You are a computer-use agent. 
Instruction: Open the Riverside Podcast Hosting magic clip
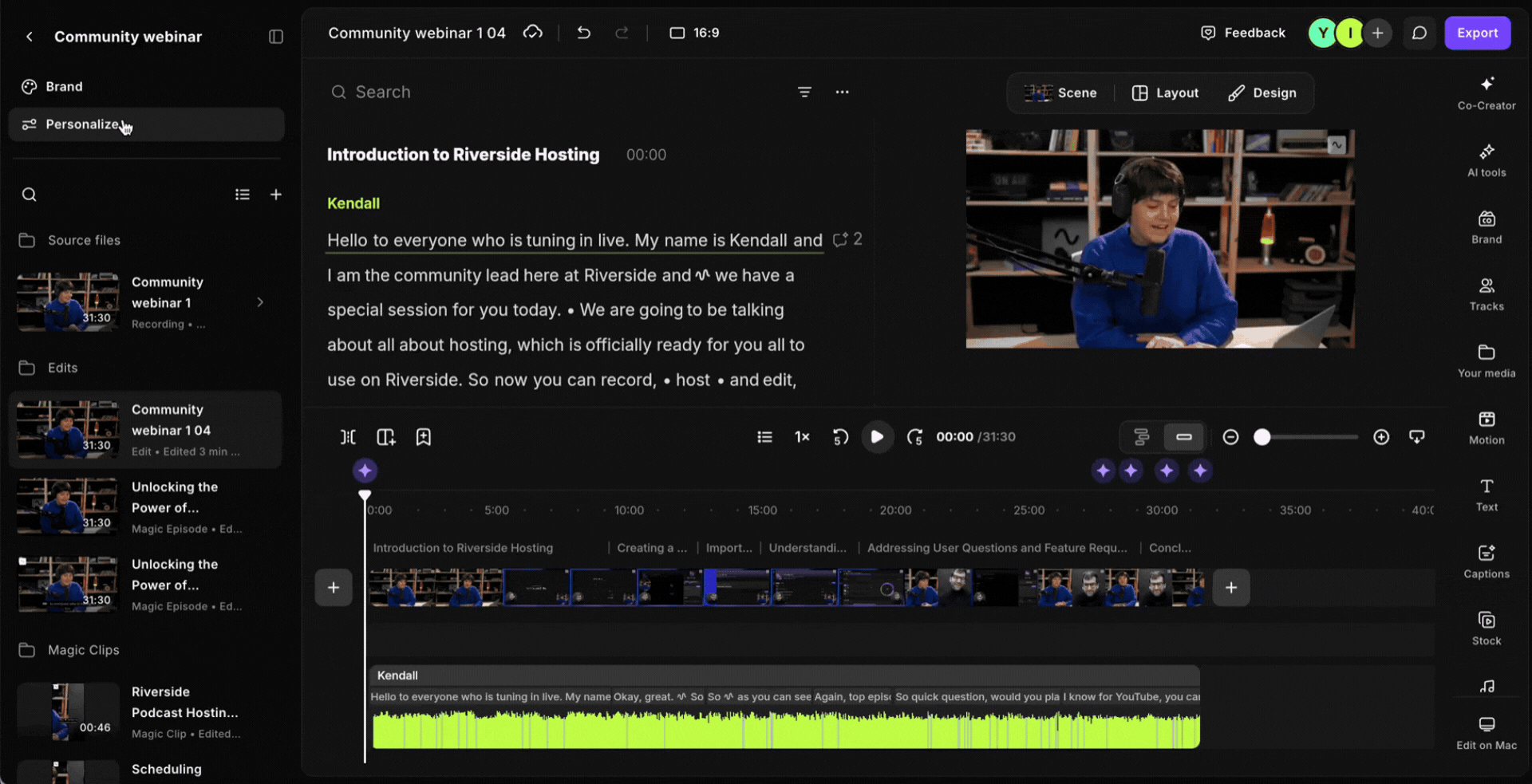146,712
